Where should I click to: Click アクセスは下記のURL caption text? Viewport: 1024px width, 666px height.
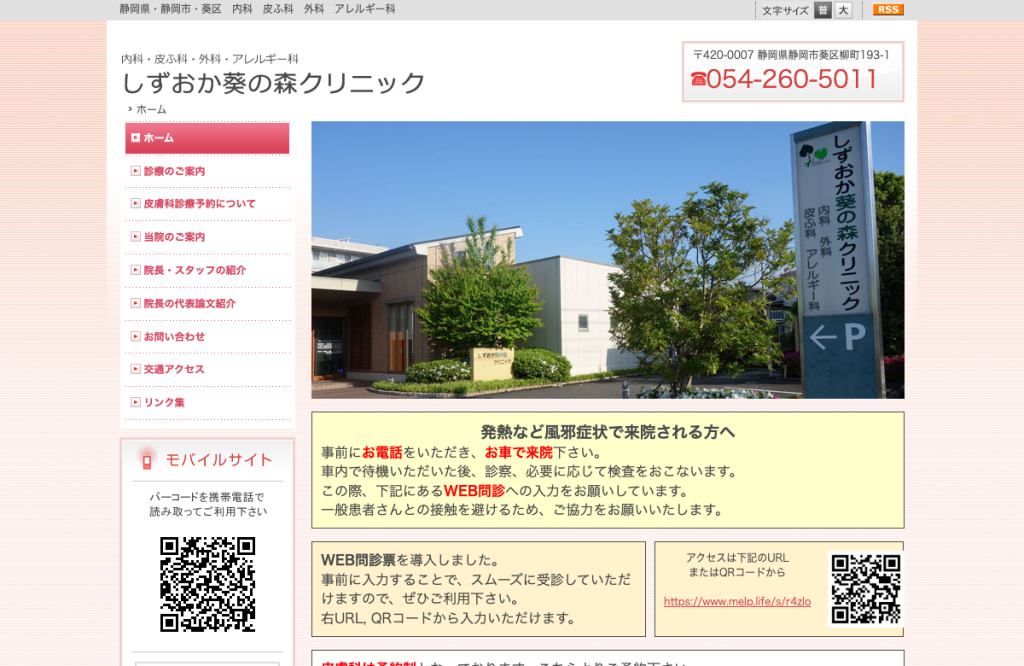pyautogui.click(x=737, y=558)
